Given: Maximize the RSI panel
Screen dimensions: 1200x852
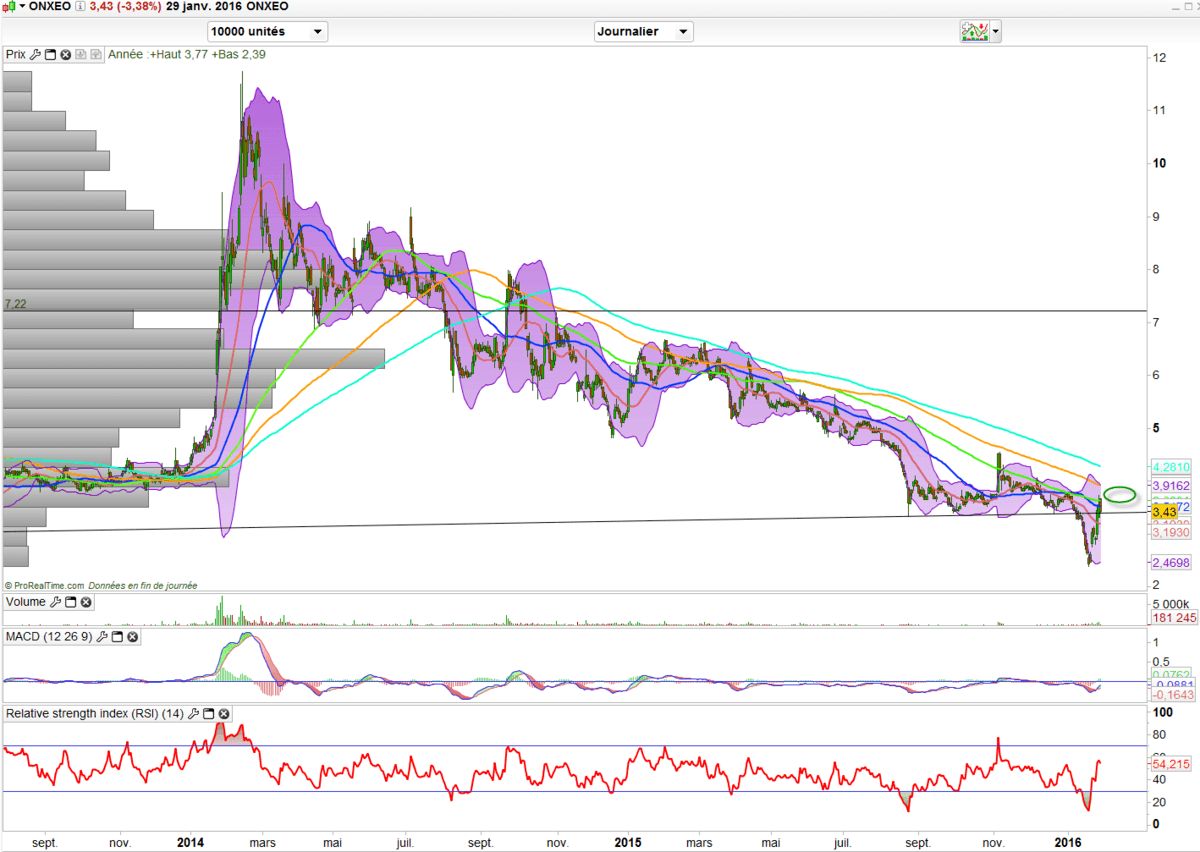Looking at the screenshot, I should (209, 686).
